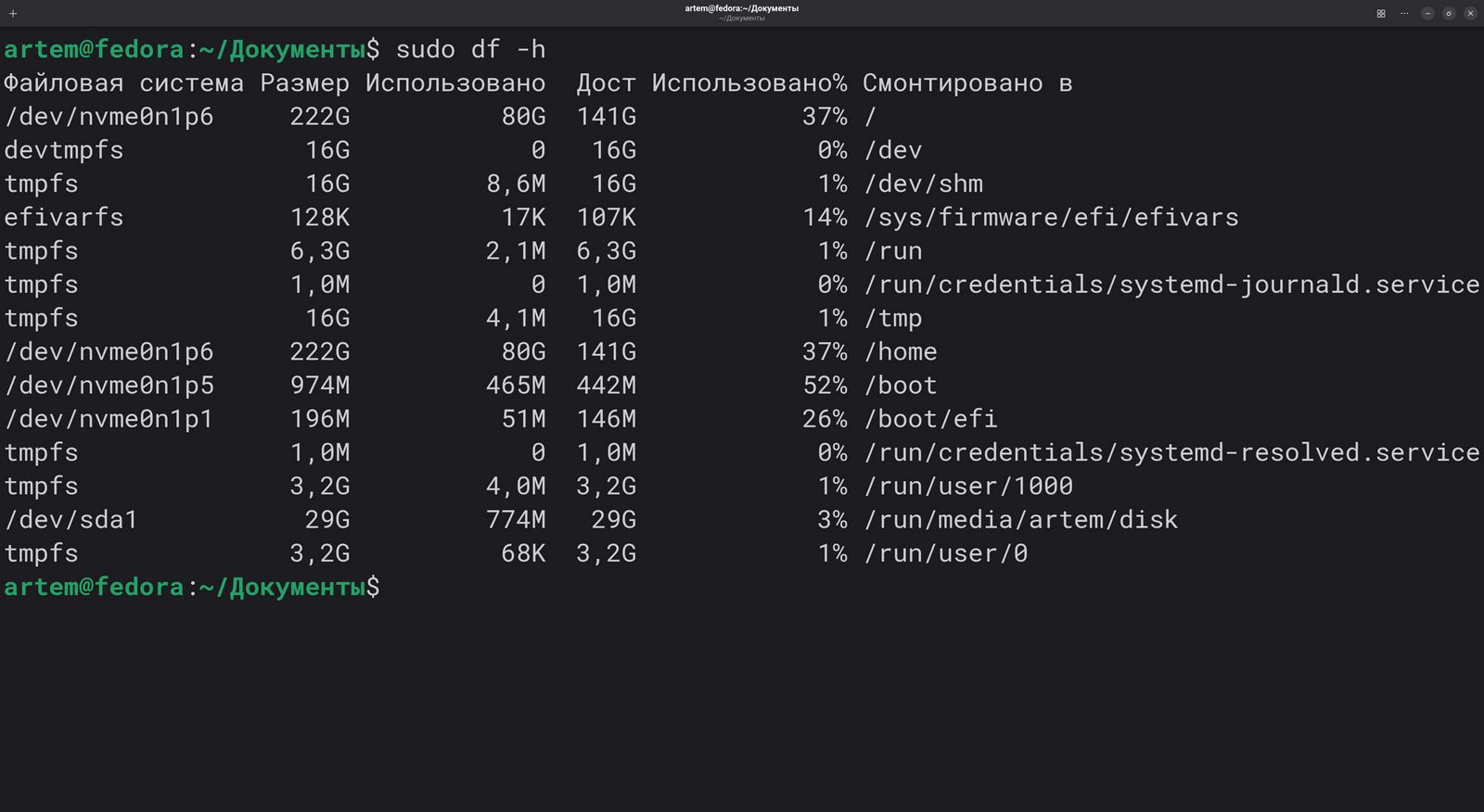
Task: Click the 'Смонтировано в' column header
Action: click(966, 83)
